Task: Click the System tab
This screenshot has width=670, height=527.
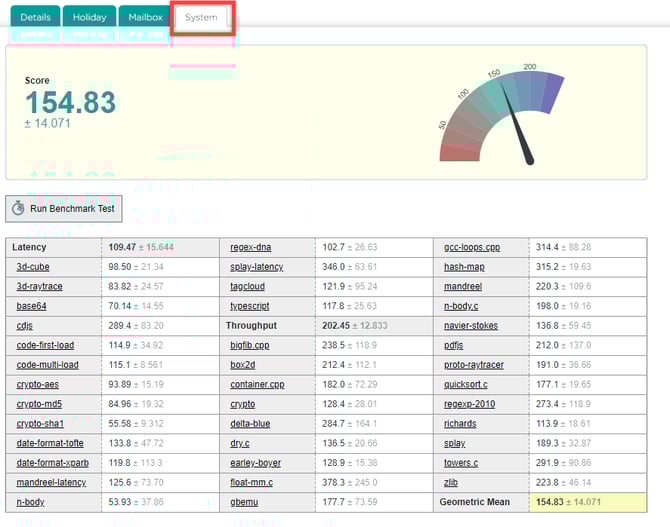Action: pyautogui.click(x=201, y=17)
